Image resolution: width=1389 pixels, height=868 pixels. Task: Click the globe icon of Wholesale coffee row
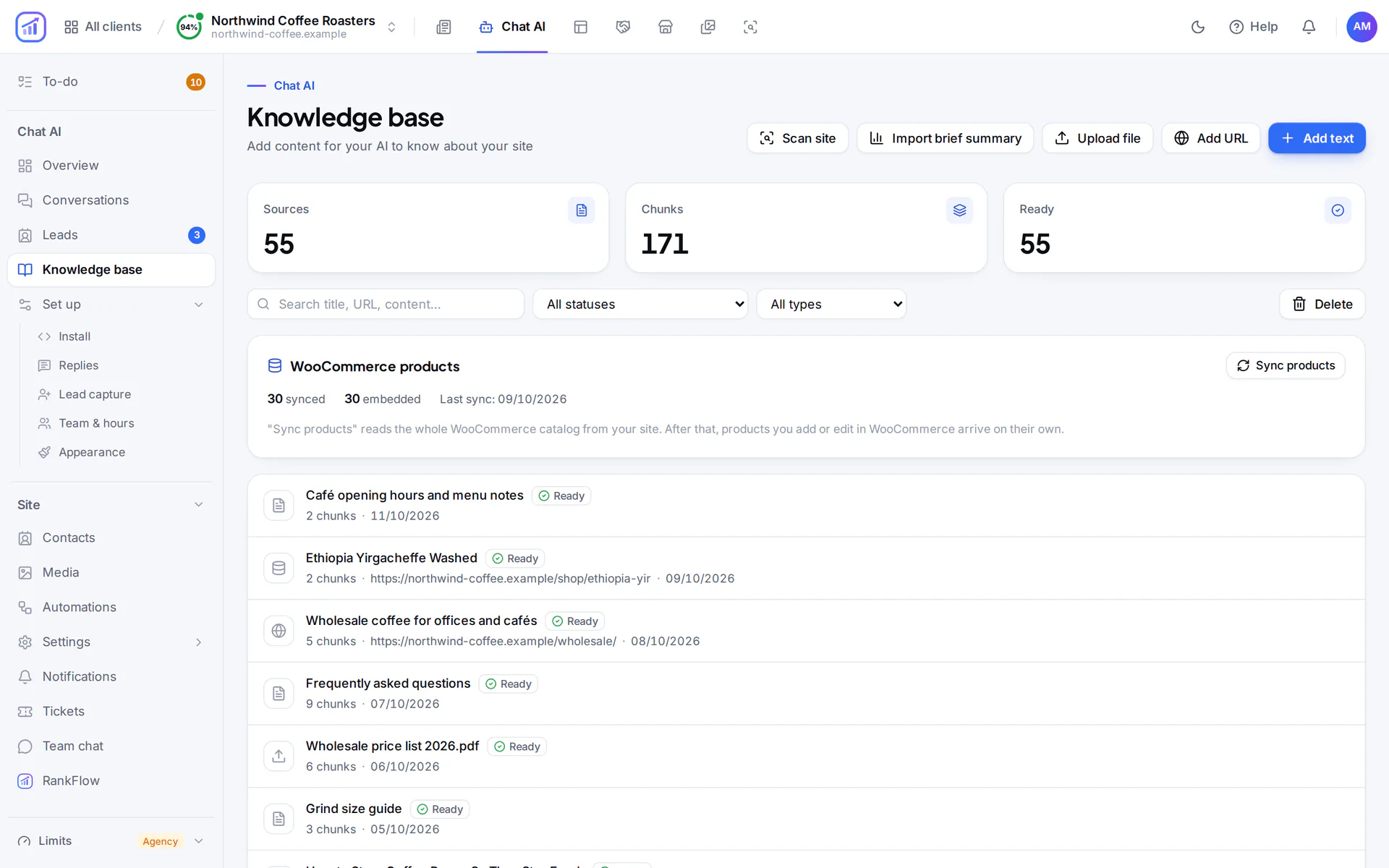(279, 631)
